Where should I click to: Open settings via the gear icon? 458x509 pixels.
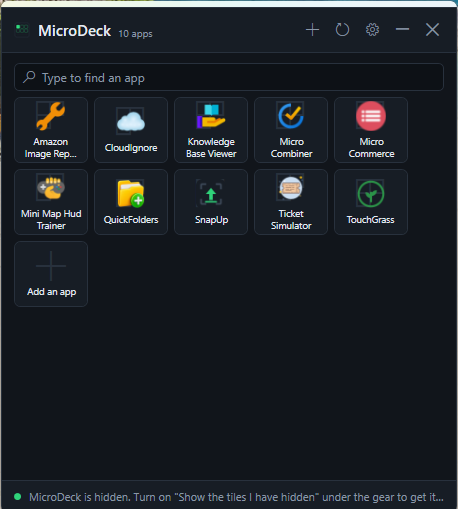tap(372, 30)
